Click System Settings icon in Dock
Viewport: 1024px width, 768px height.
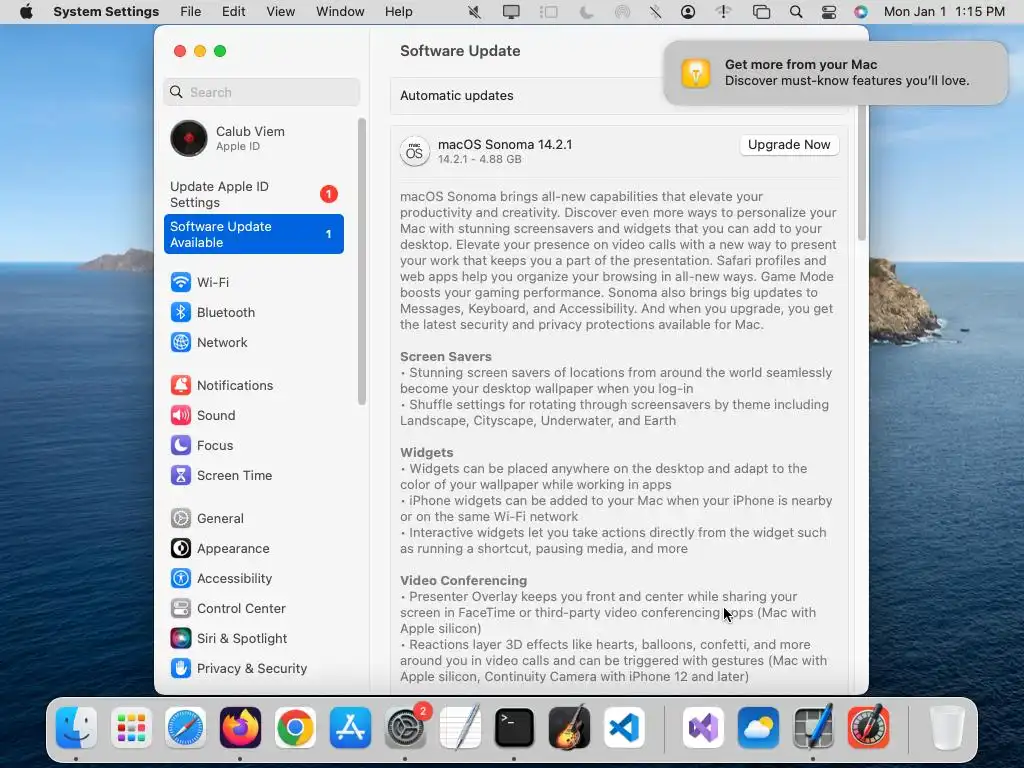[406, 728]
